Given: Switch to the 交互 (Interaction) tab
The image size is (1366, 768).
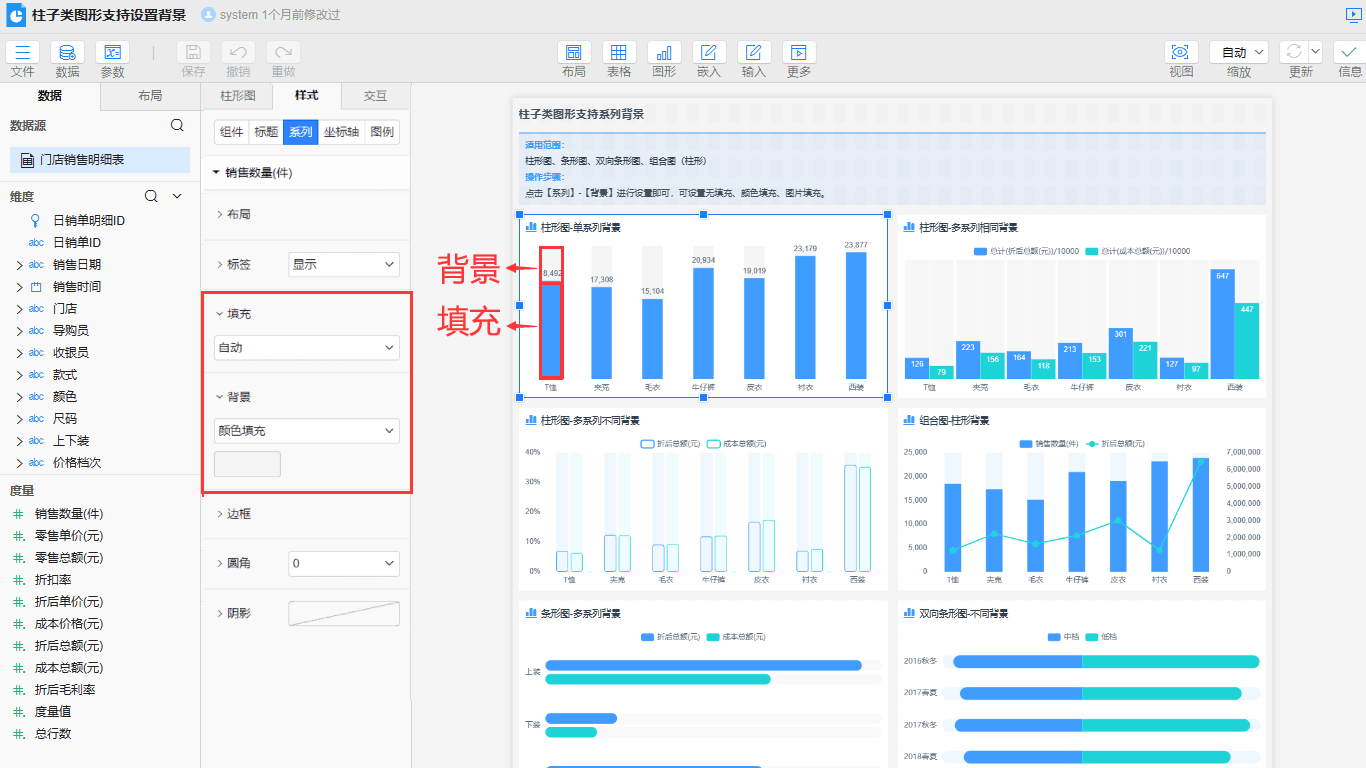Looking at the screenshot, I should click(x=375, y=96).
